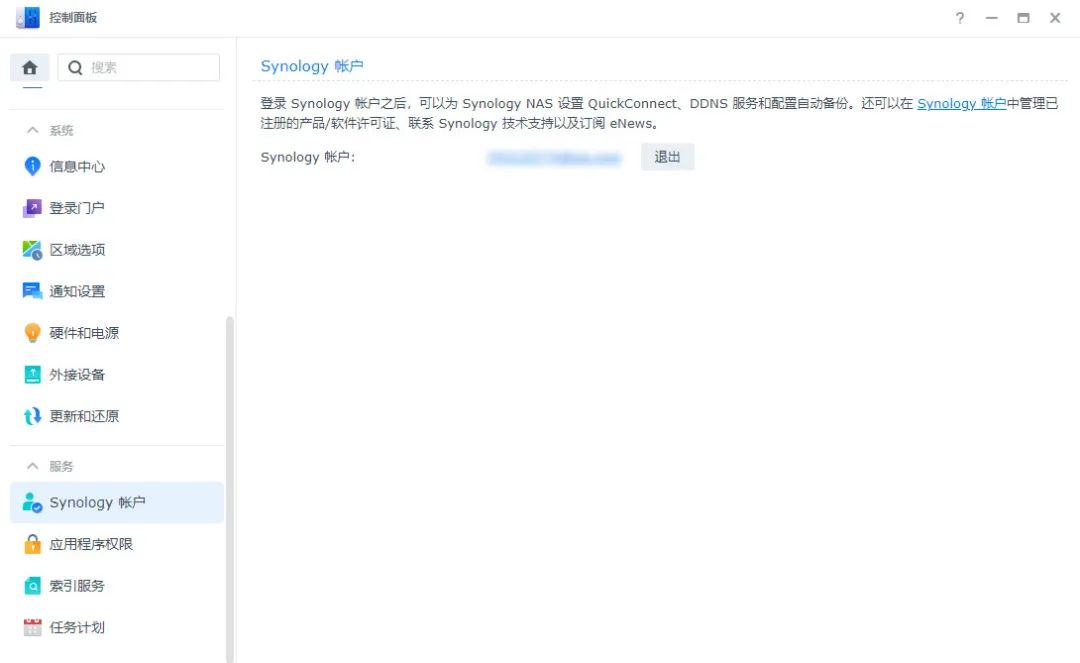Open the 任务计划 calendar icon

[32, 627]
